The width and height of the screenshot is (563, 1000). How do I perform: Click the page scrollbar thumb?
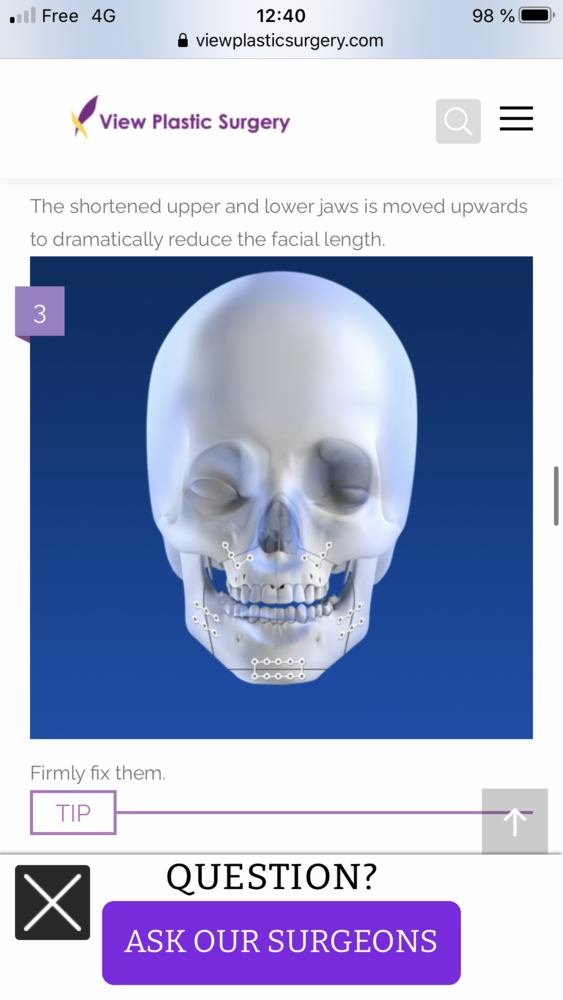tap(556, 496)
